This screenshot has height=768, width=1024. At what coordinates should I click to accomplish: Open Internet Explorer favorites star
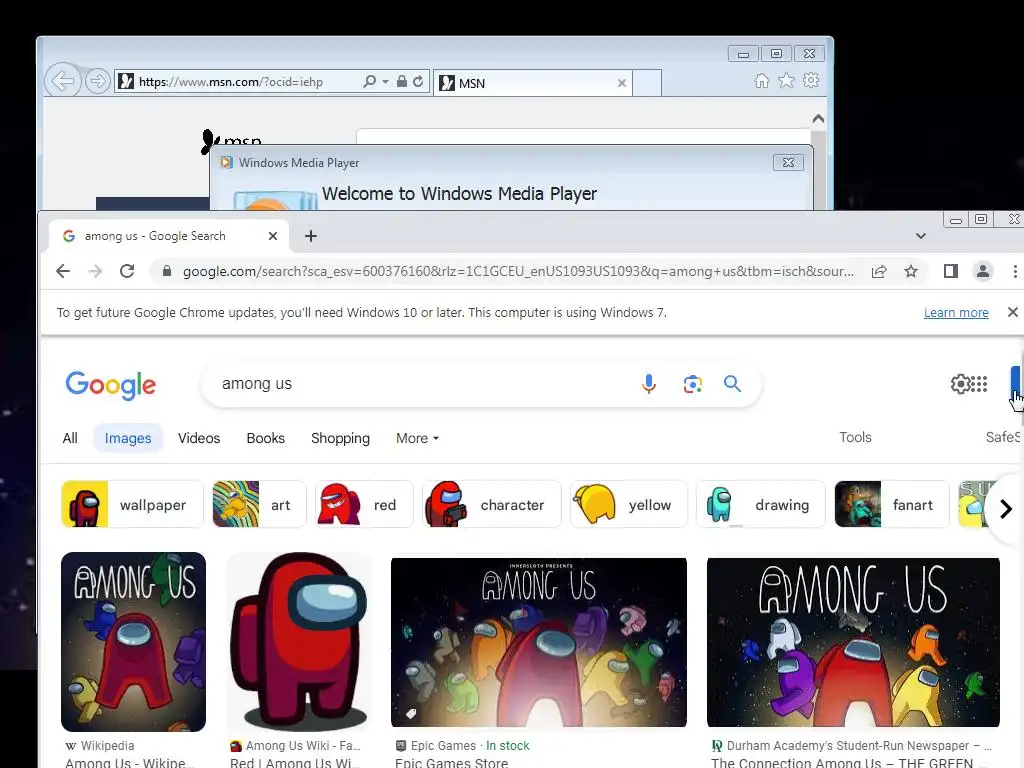pos(786,80)
